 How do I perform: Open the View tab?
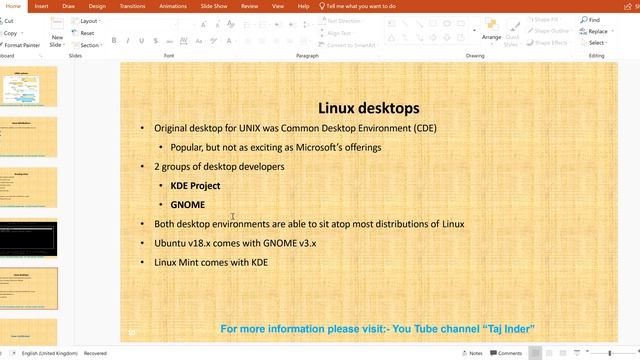click(278, 6)
